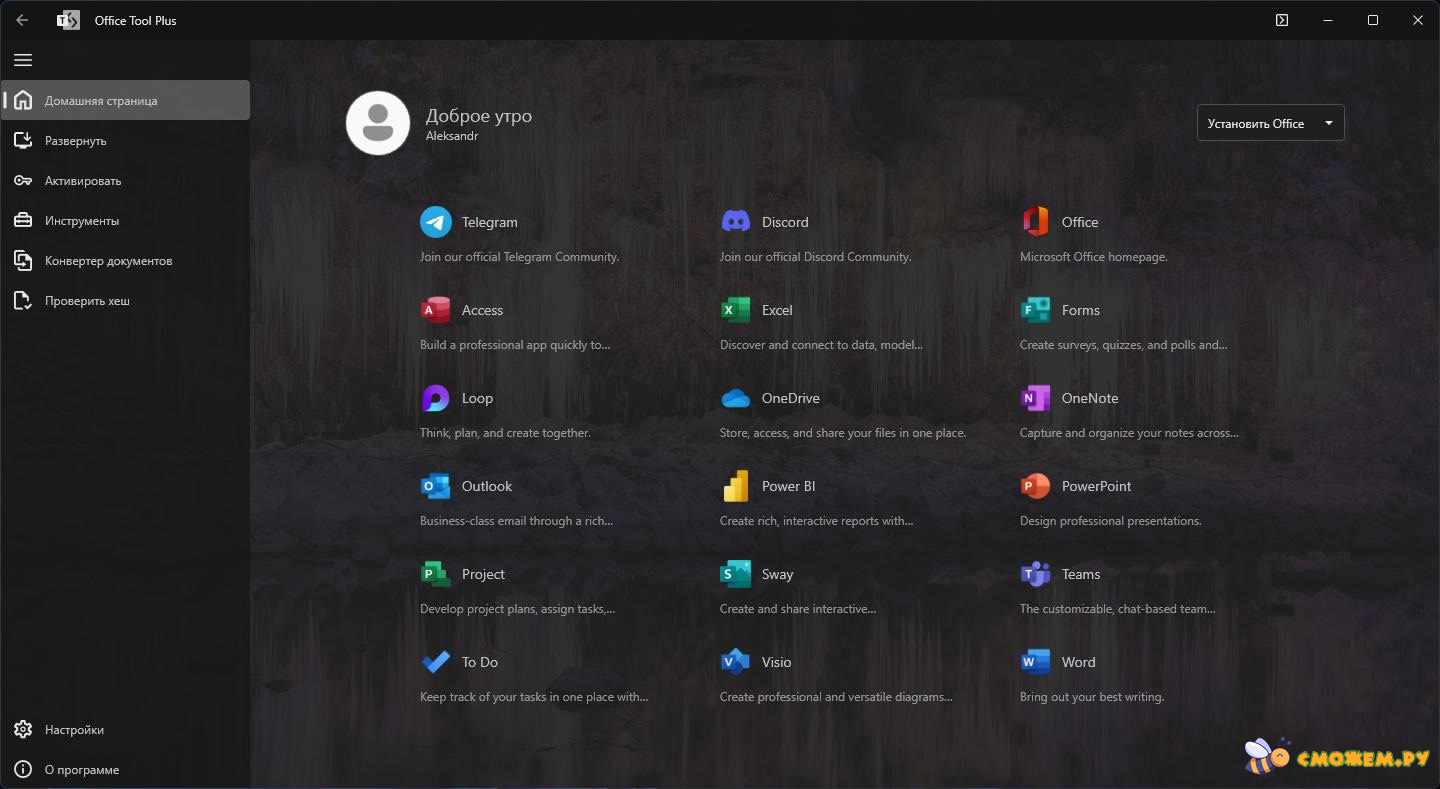Click the Visio link title
1440x789 pixels.
click(x=777, y=662)
